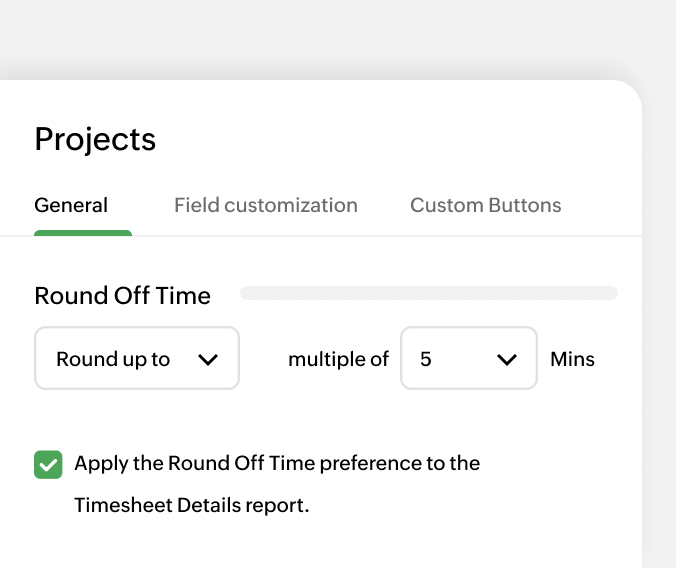Click the chevron arrow beside value 5

point(507,359)
